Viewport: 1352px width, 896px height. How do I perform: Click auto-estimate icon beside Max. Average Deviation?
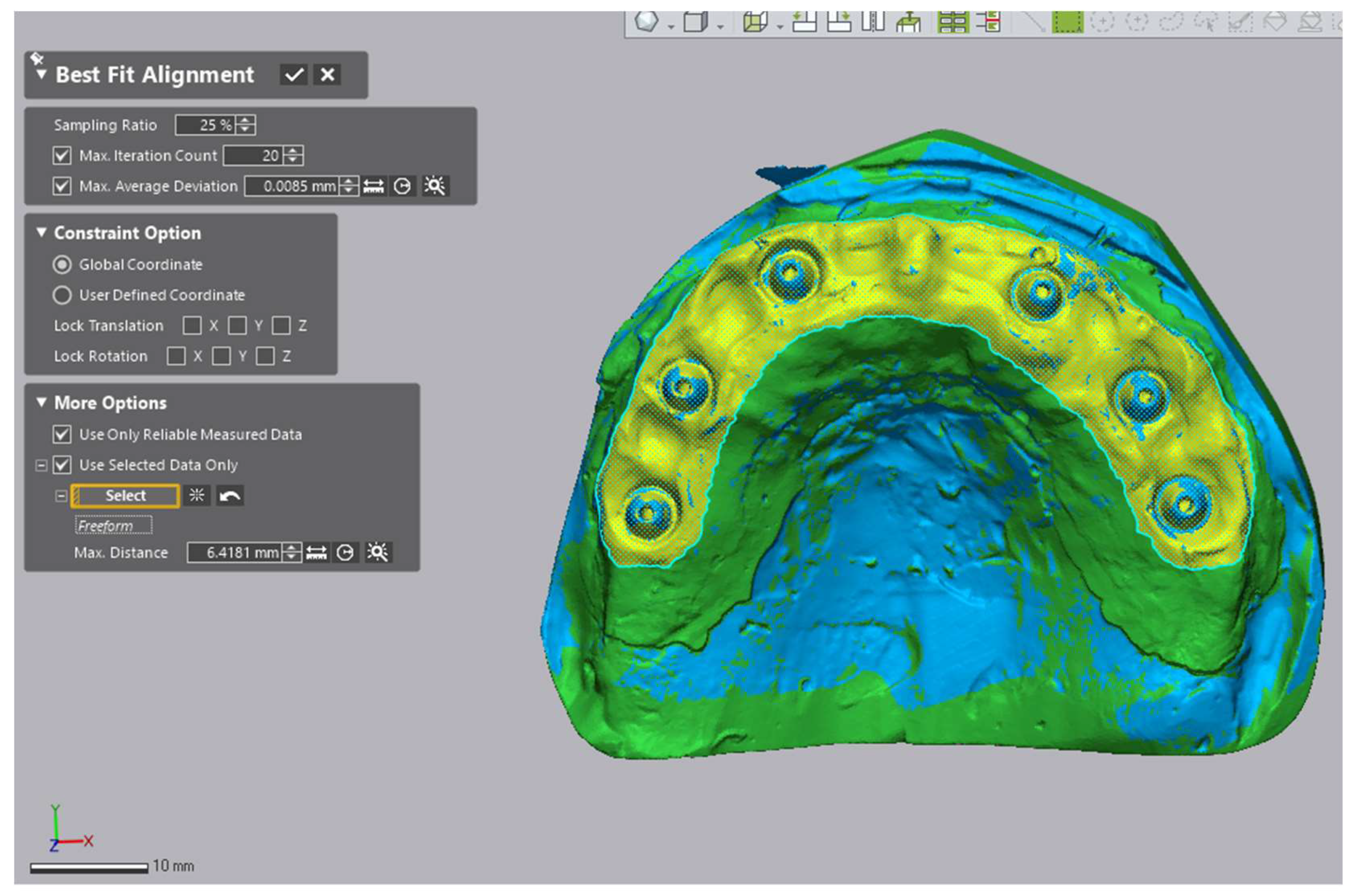click(x=435, y=186)
